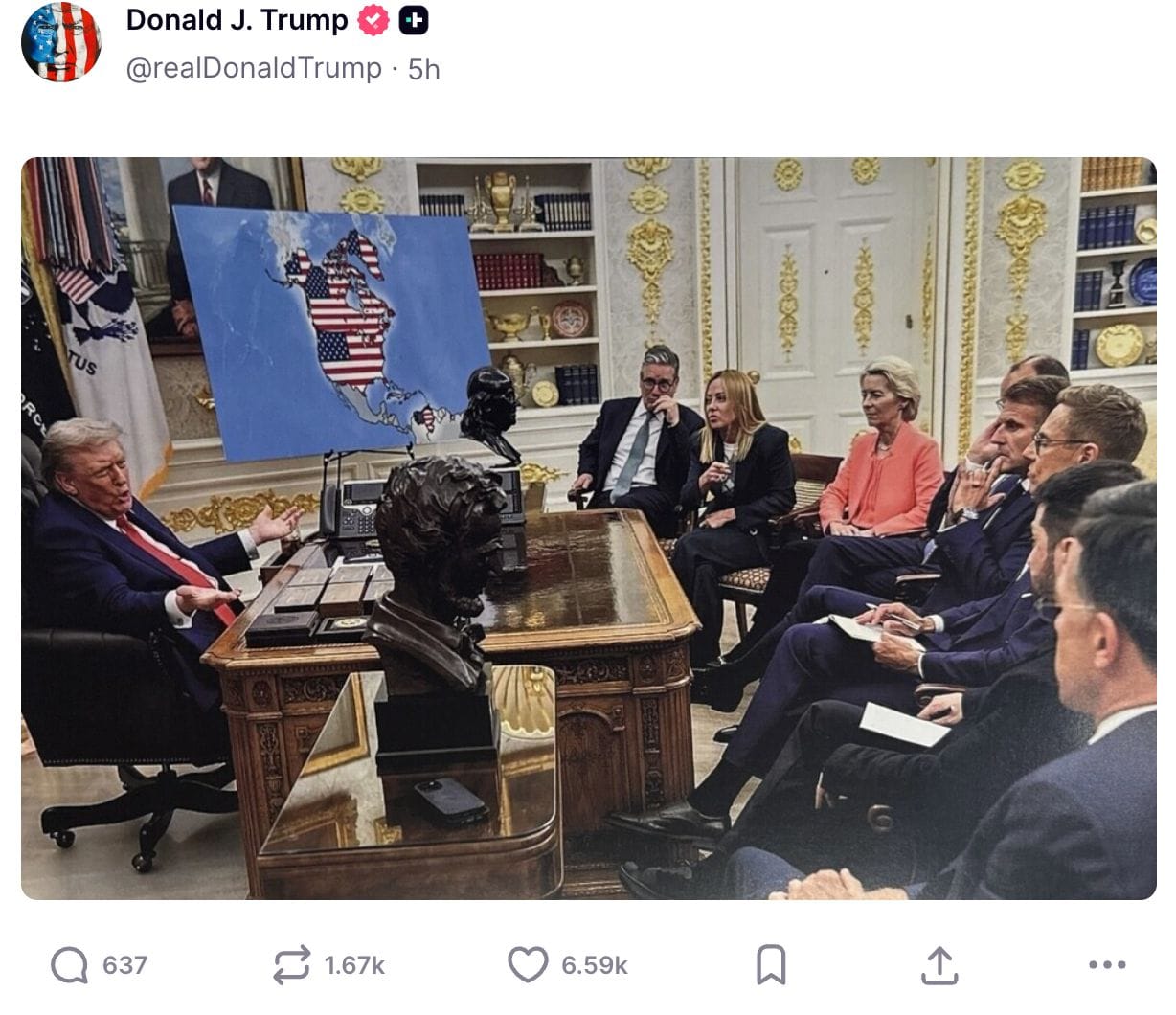This screenshot has width=1176, height=1015.
Task: Bookmark this post
Action: (771, 965)
